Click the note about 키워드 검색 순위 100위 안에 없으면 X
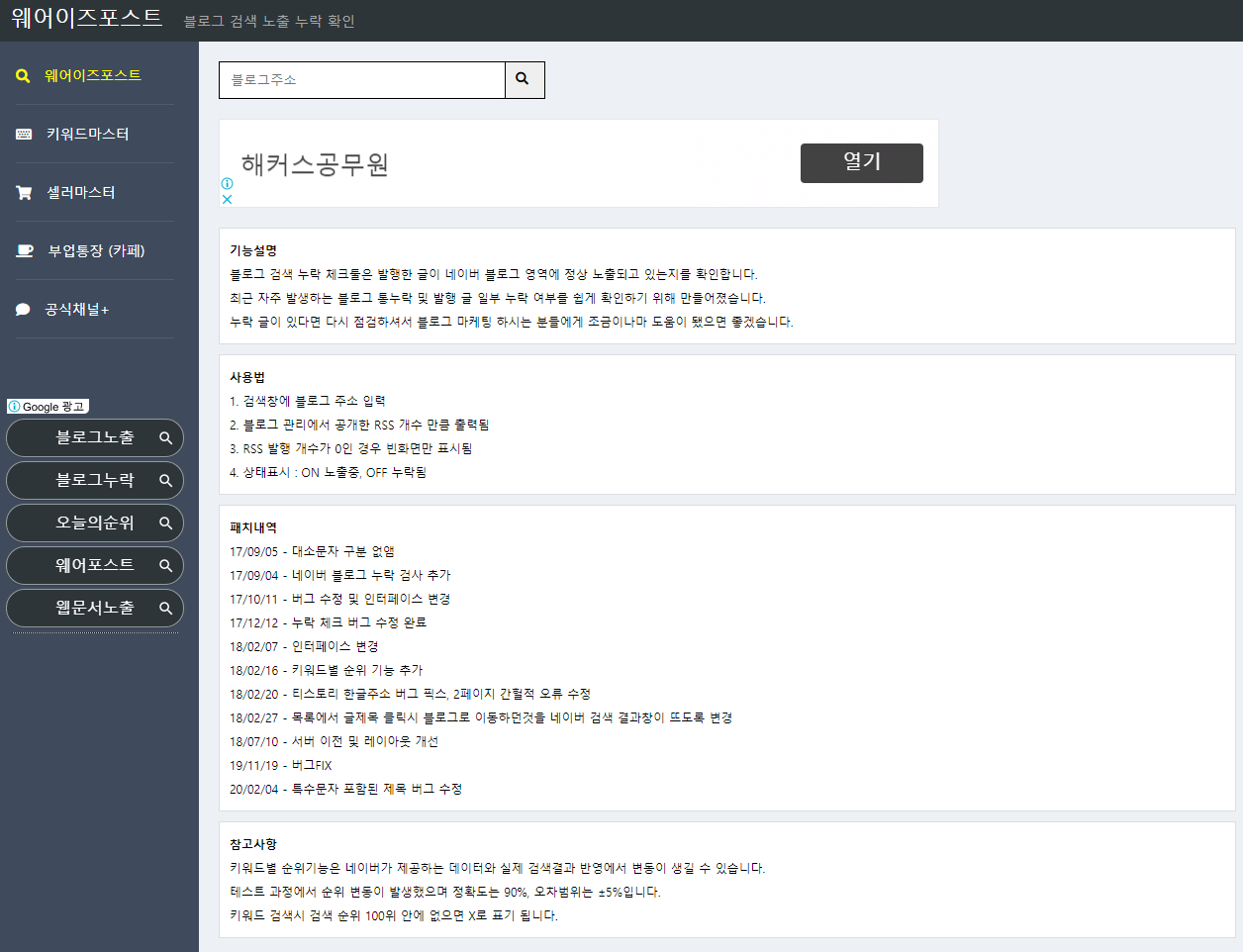Image resolution: width=1243 pixels, height=952 pixels. tap(394, 915)
